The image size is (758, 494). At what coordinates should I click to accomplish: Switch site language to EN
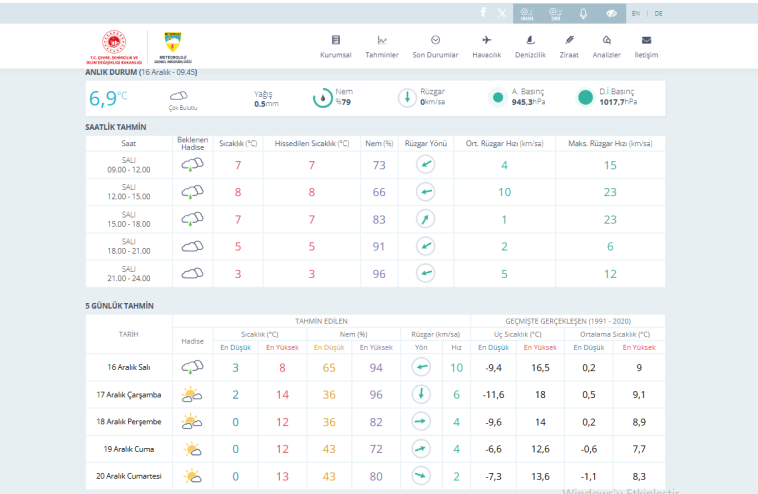click(x=636, y=13)
